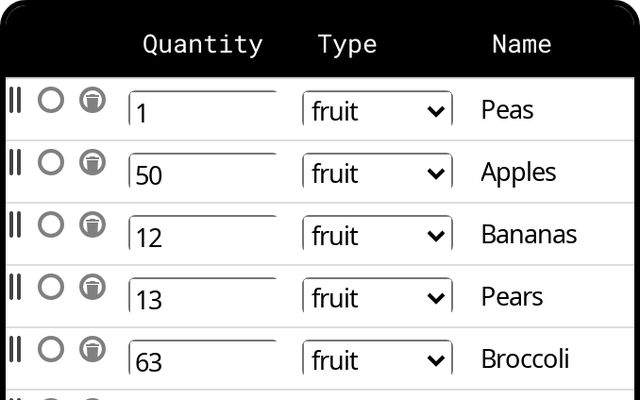
Task: Click the drag handle on the Peas row
Action: tap(15, 100)
